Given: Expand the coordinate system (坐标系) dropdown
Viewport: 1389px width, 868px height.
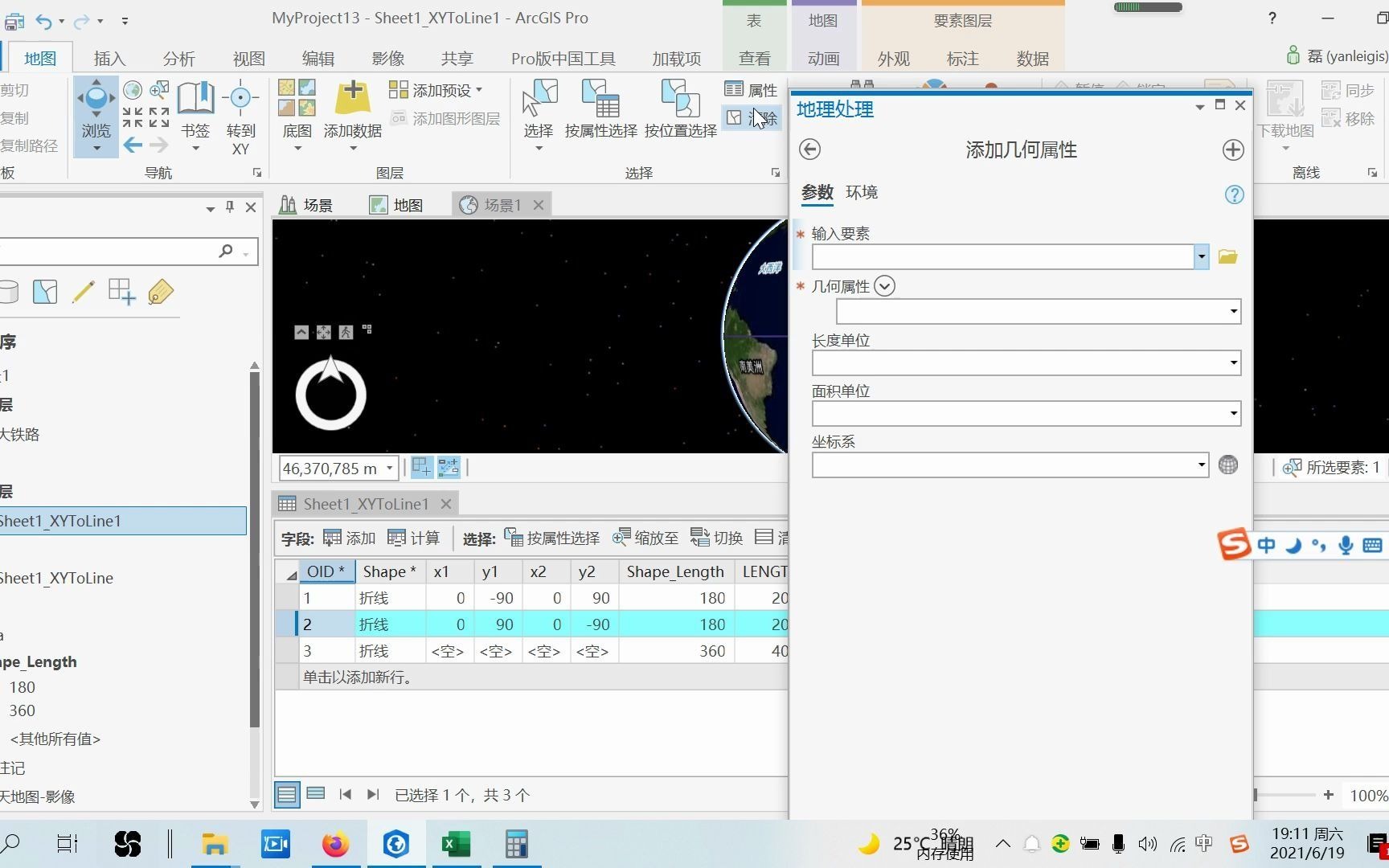Looking at the screenshot, I should (1201, 465).
